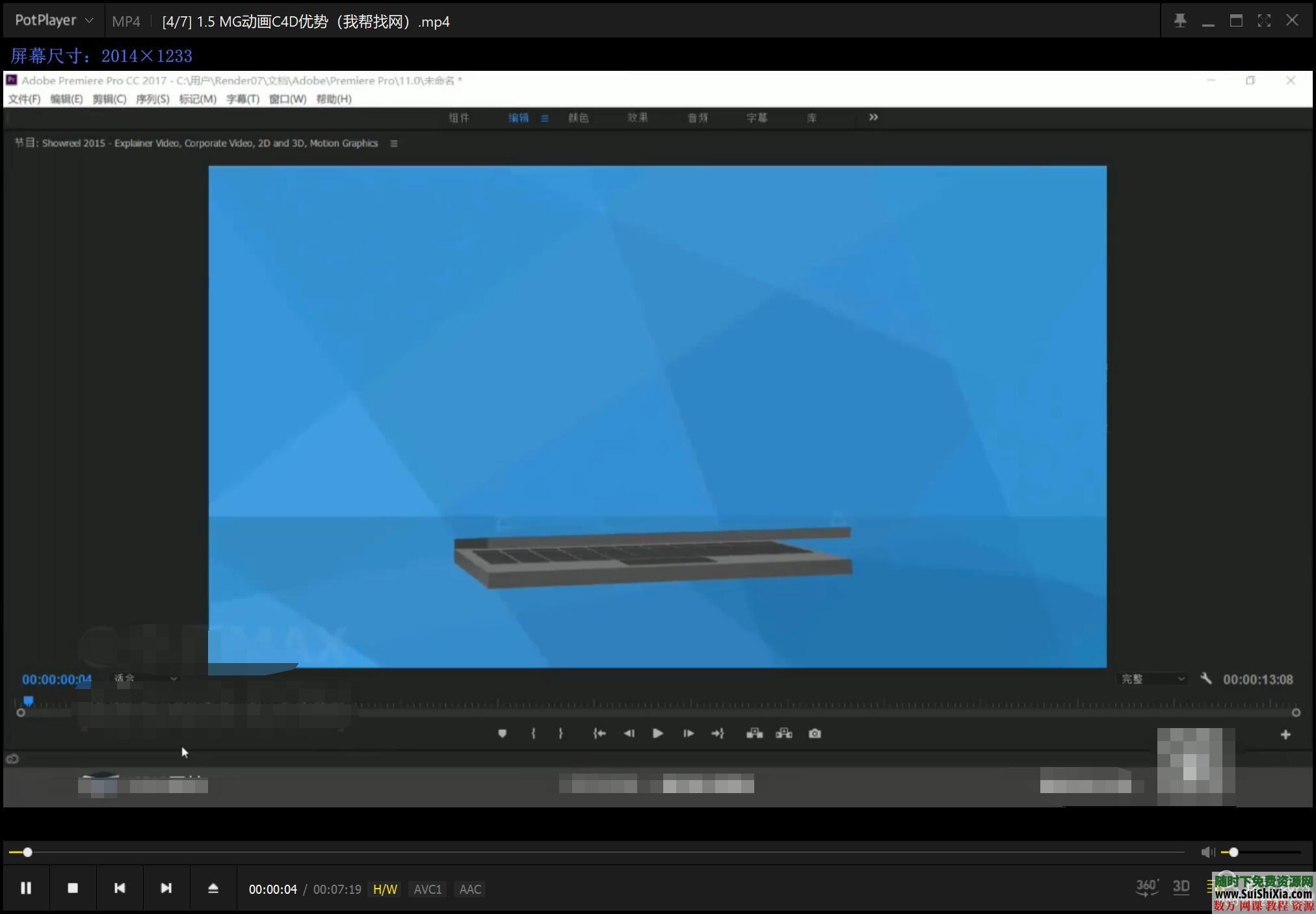Click the 3D button in PotPlayer

pyautogui.click(x=1181, y=887)
